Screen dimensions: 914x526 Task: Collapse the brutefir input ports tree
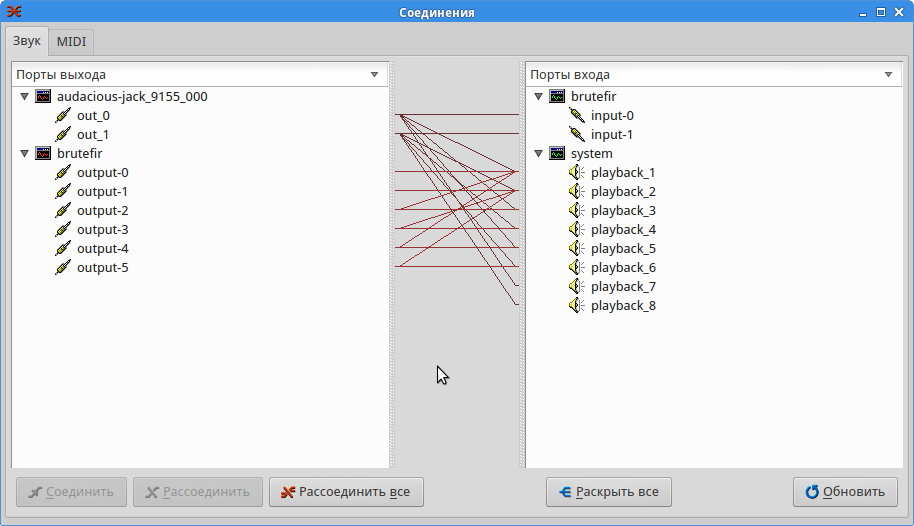click(539, 96)
